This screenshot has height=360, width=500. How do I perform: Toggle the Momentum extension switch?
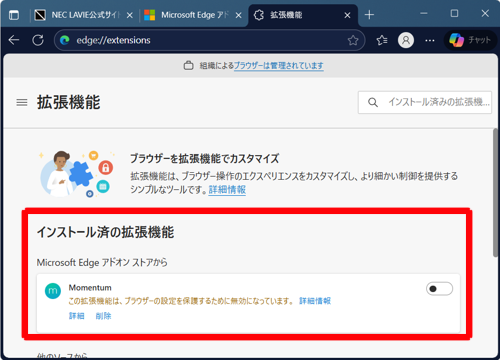(439, 289)
